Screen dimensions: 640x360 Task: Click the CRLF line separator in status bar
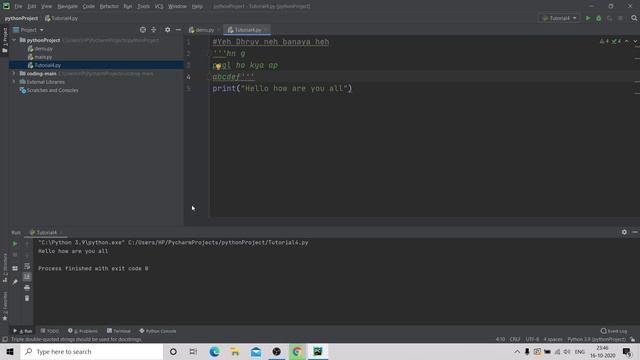515,339
